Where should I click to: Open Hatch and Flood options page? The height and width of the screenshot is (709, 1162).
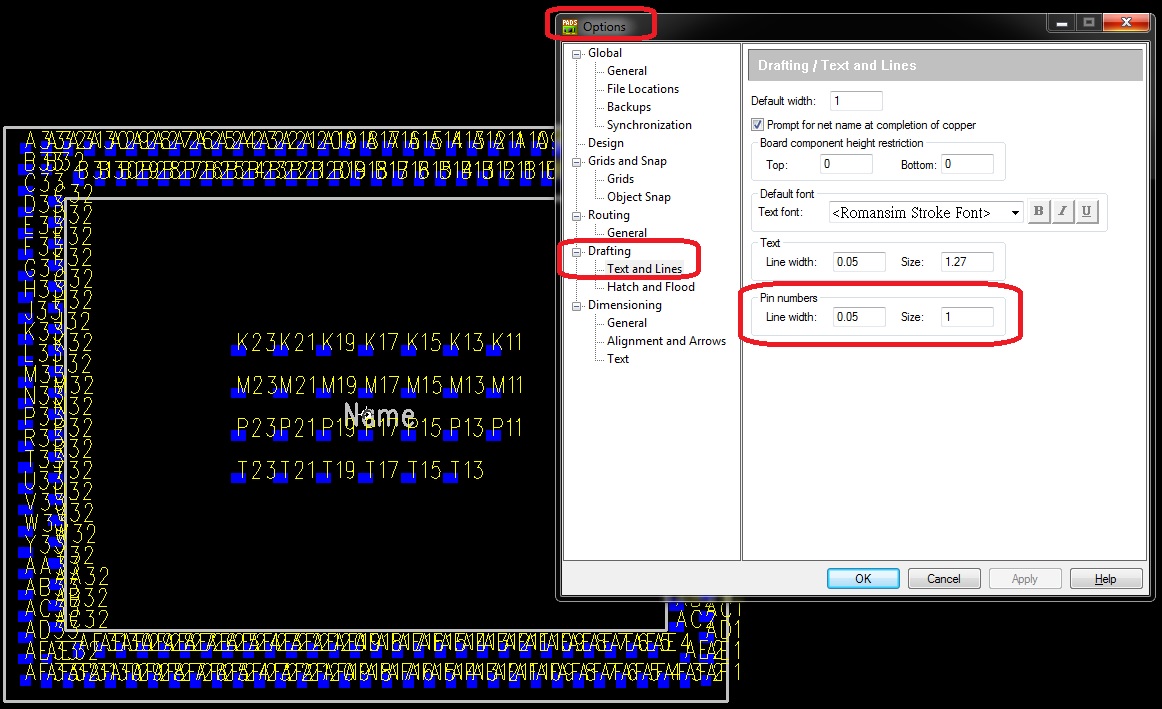[651, 287]
